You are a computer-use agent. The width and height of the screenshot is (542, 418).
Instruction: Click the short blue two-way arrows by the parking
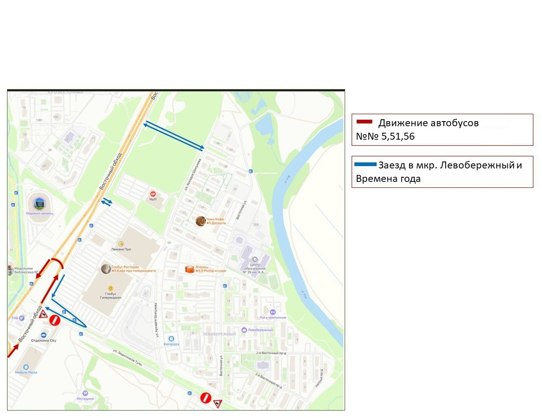(x=106, y=202)
